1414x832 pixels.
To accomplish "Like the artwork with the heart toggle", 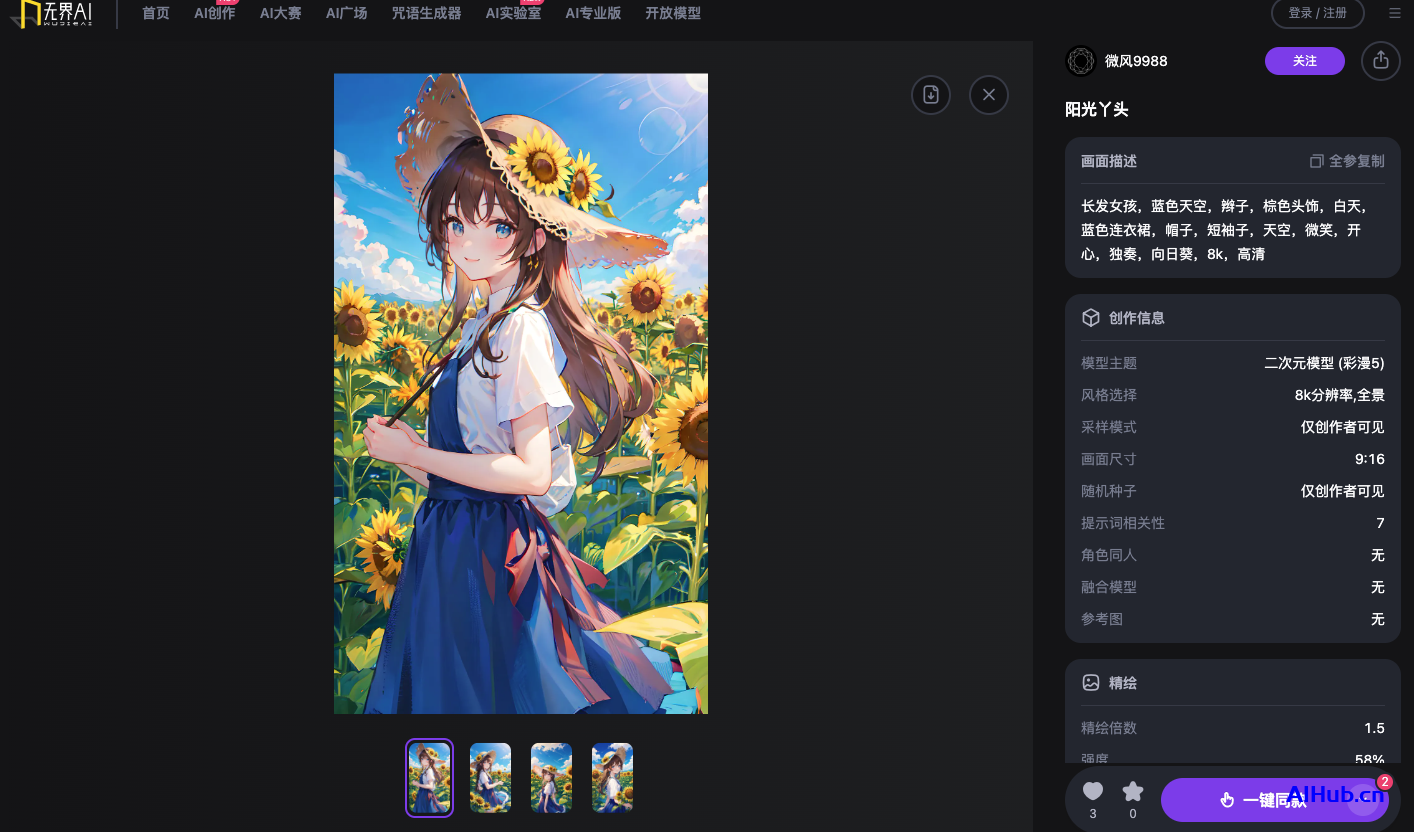I will click(1092, 790).
